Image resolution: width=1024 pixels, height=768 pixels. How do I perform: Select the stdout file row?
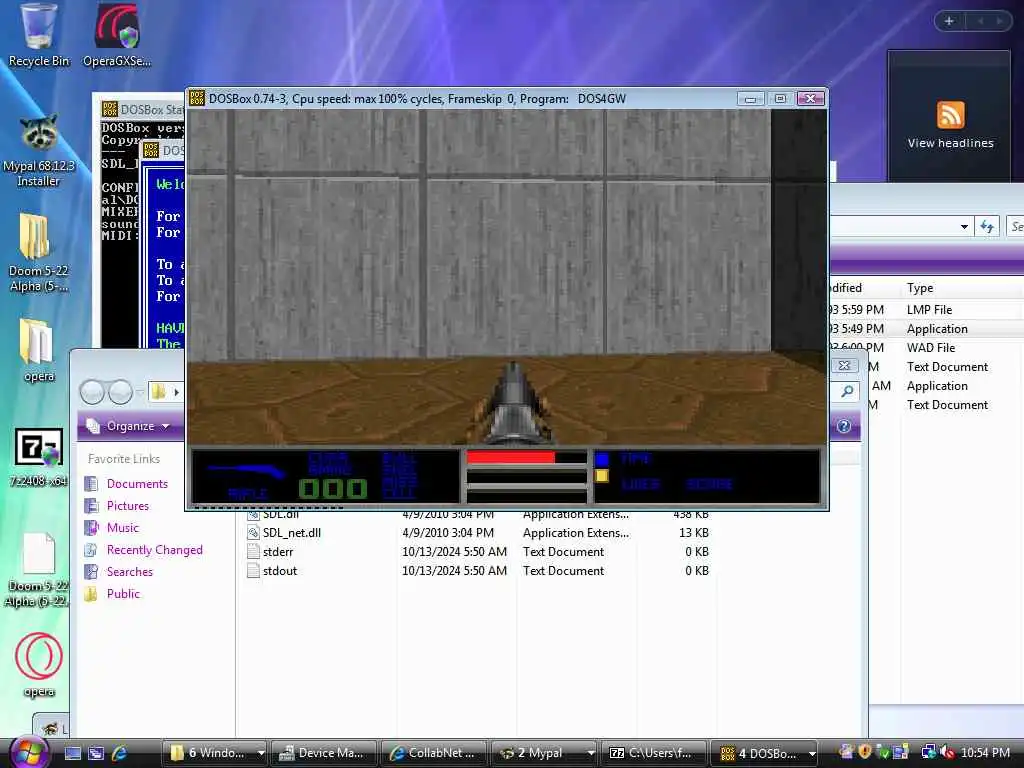tap(478, 571)
